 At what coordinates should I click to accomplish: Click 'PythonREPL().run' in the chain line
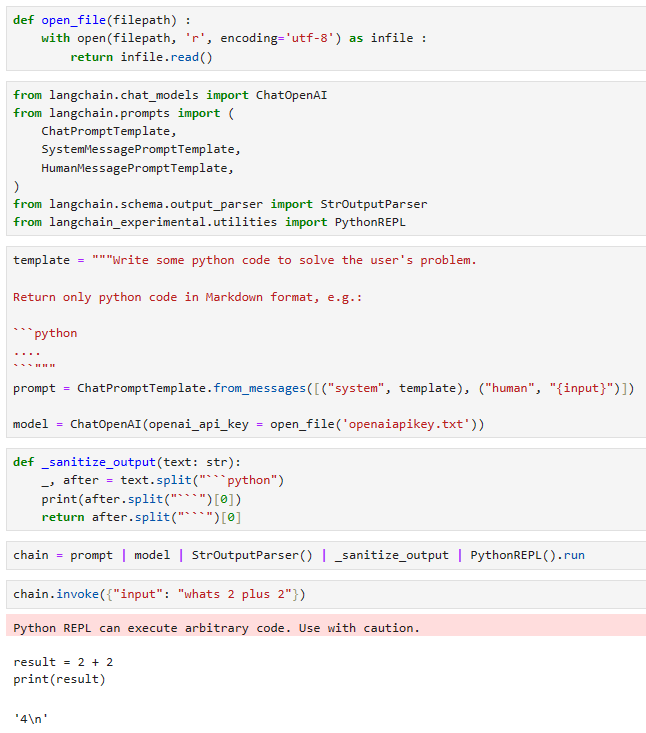coord(527,555)
